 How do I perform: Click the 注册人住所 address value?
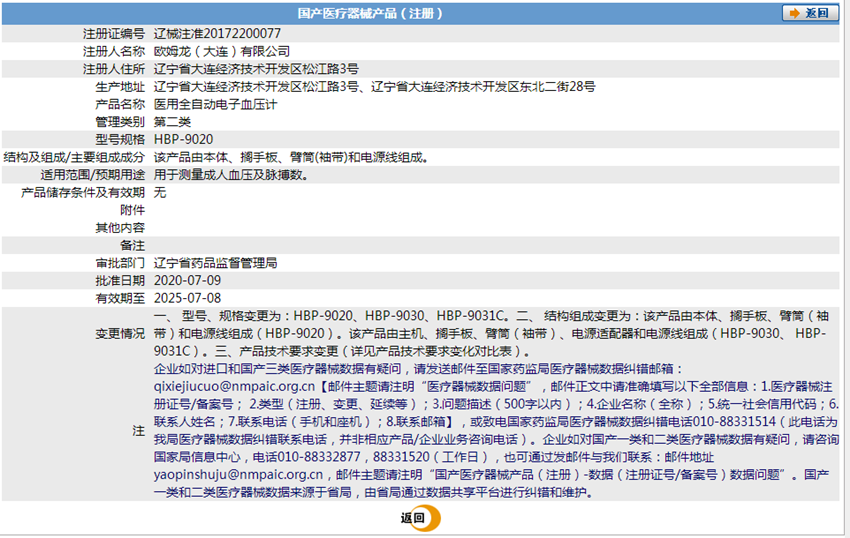click(x=256, y=69)
